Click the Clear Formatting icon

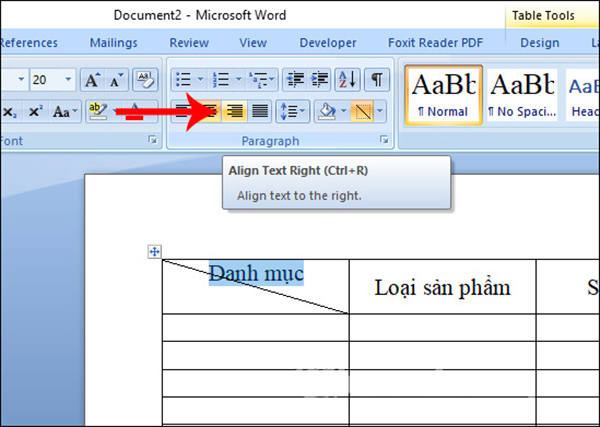click(145, 80)
